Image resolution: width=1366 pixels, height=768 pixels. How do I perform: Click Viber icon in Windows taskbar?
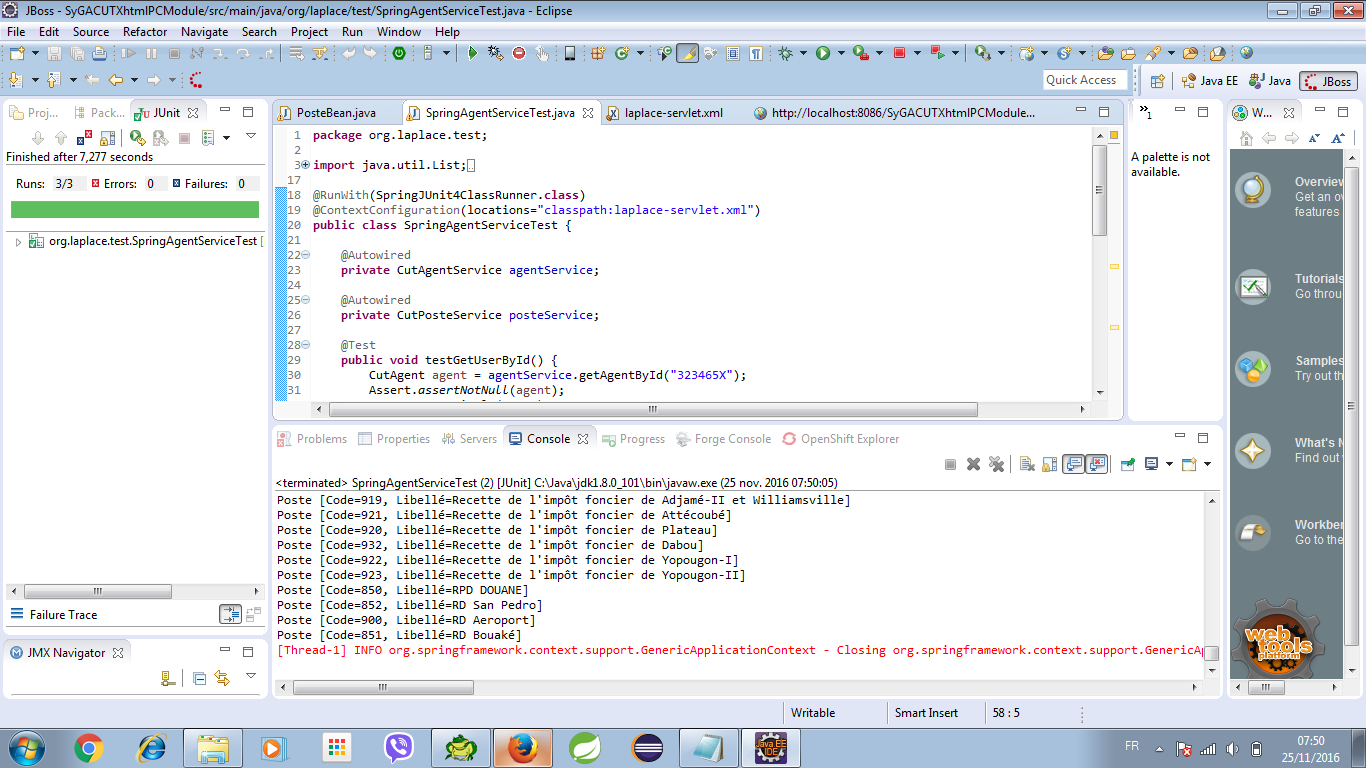tap(399, 747)
